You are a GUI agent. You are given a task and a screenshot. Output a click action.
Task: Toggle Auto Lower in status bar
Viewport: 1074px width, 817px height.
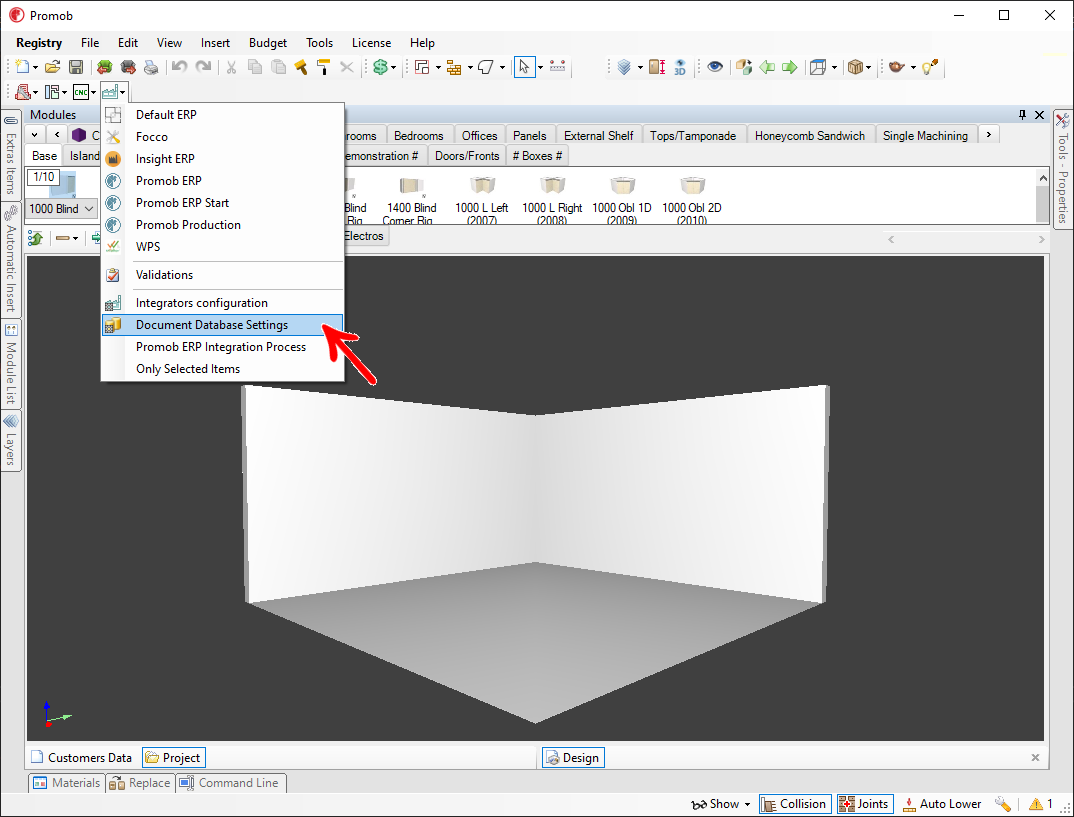click(942, 804)
